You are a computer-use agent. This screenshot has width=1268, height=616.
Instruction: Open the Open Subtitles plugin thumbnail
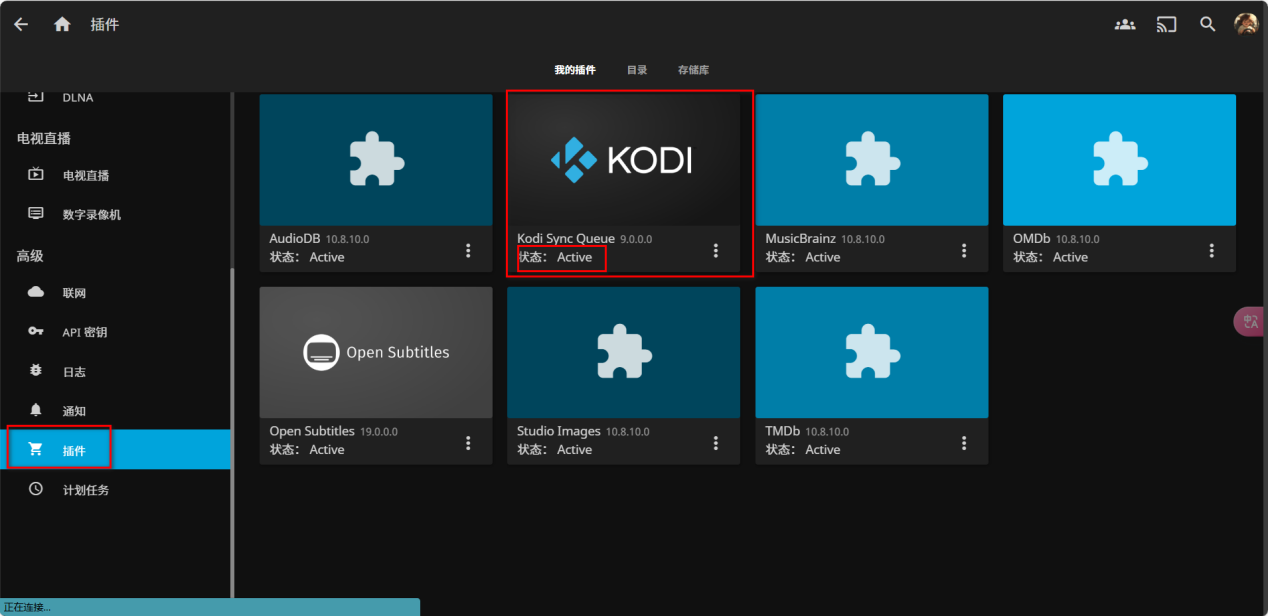tap(375, 352)
